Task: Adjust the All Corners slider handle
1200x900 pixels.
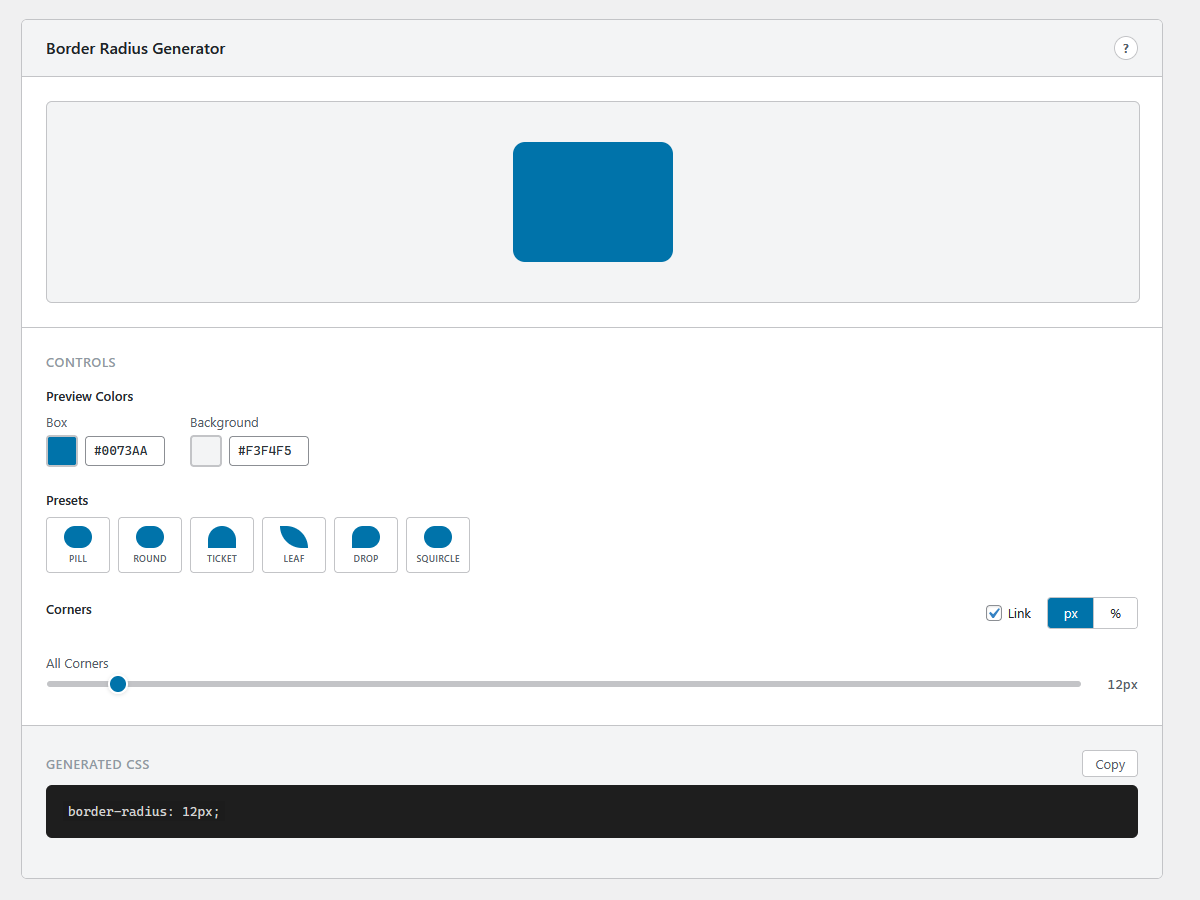Action: coord(117,684)
